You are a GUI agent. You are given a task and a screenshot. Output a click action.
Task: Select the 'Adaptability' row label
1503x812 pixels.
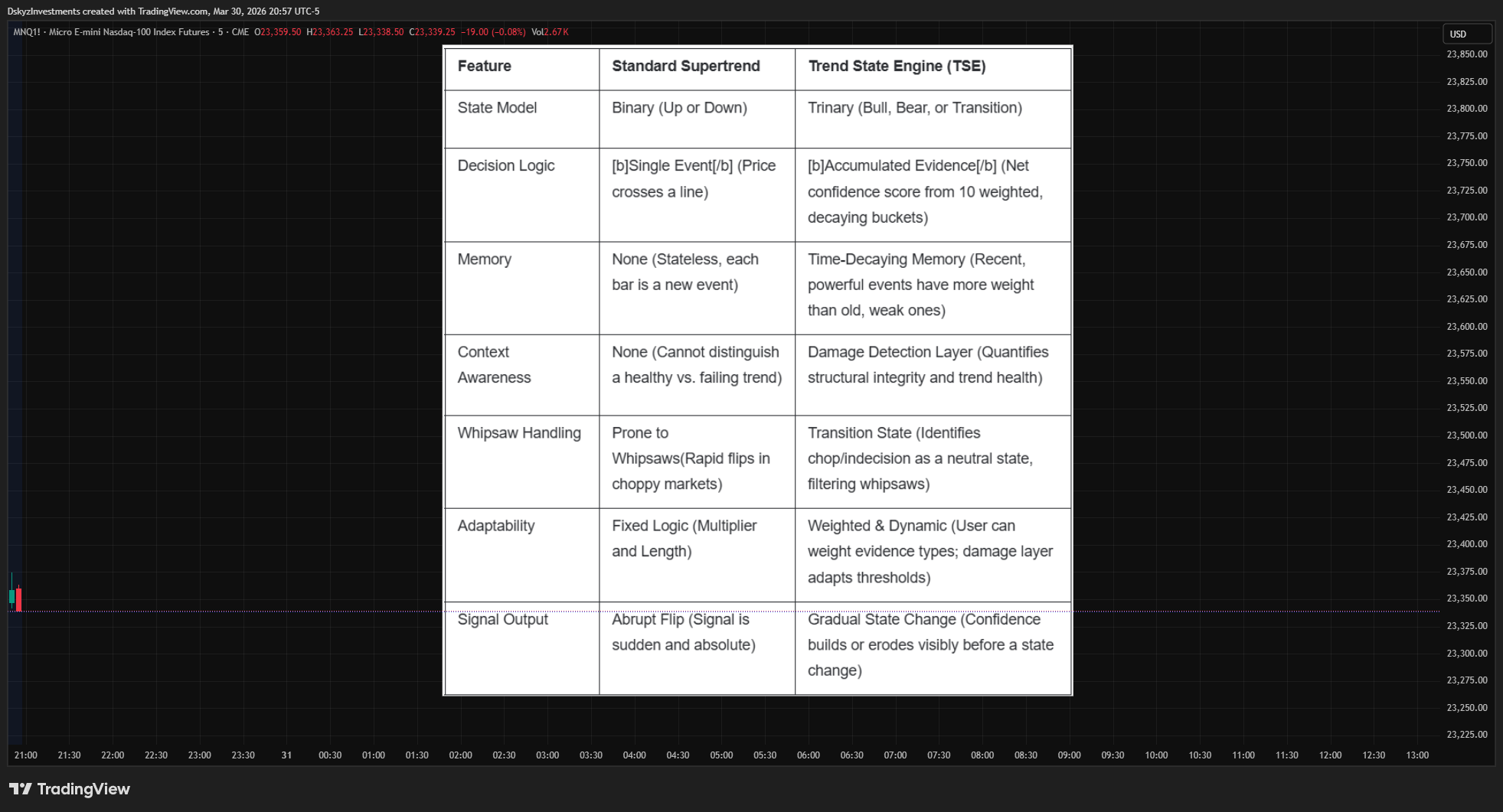496,526
